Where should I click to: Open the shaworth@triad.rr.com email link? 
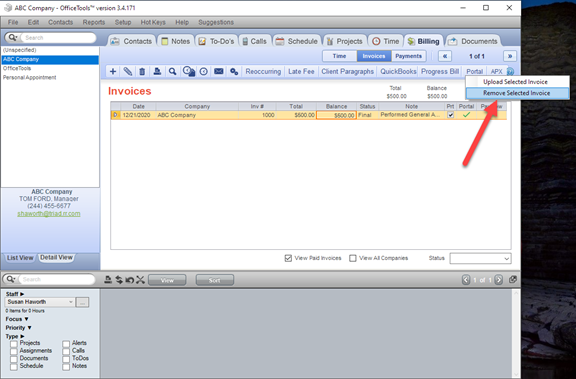49,214
